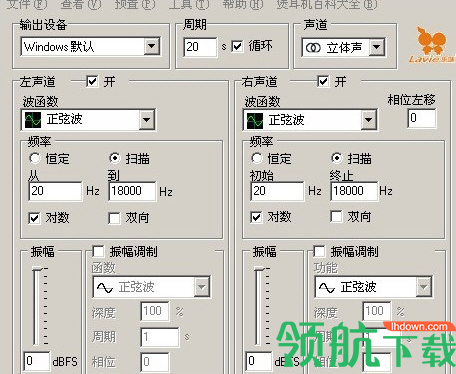
Task: Open the right channel 功能 正弦波 modulation dropdown
Action: (x=374, y=287)
